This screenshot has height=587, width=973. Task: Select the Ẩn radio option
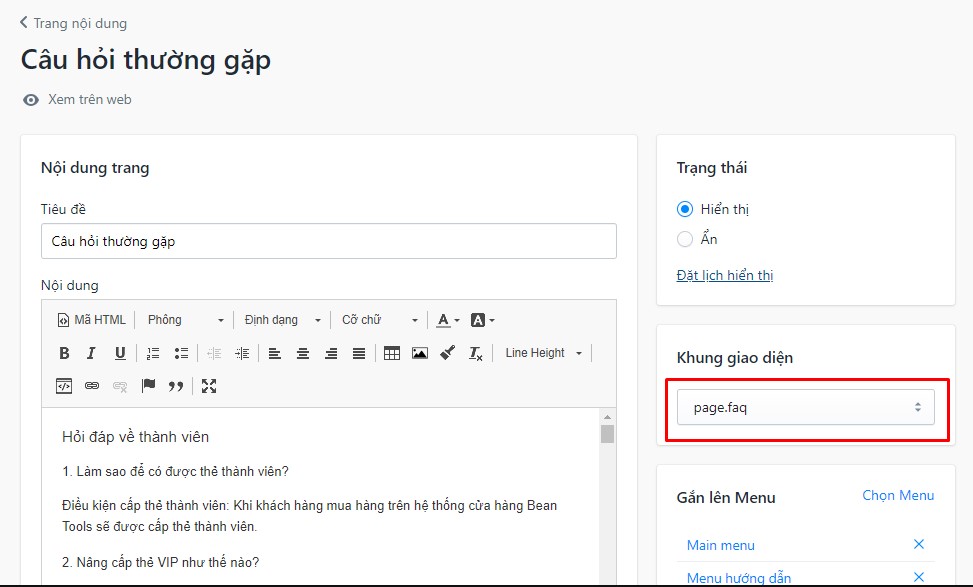pyautogui.click(x=685, y=239)
